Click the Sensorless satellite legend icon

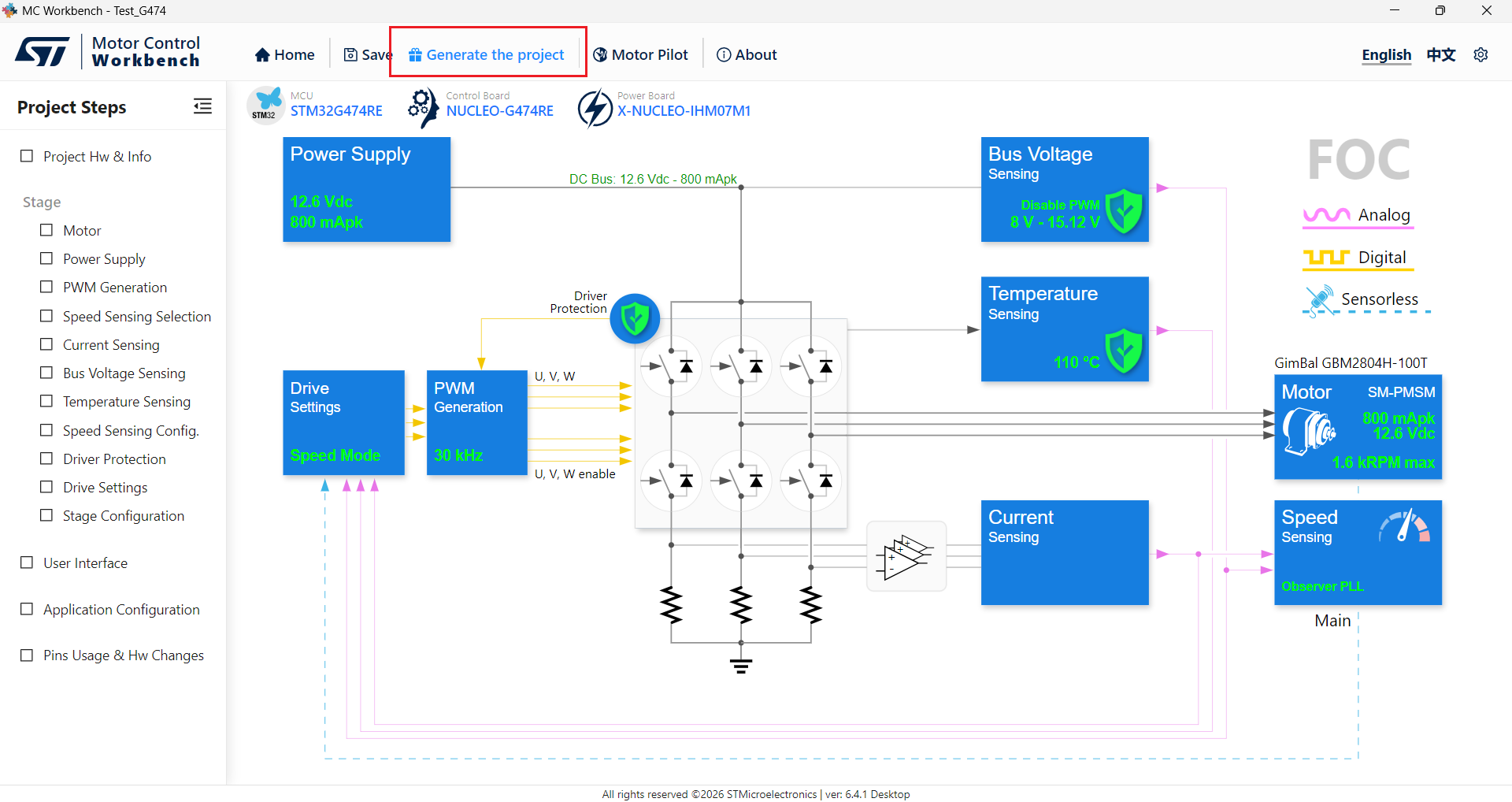pos(1320,300)
